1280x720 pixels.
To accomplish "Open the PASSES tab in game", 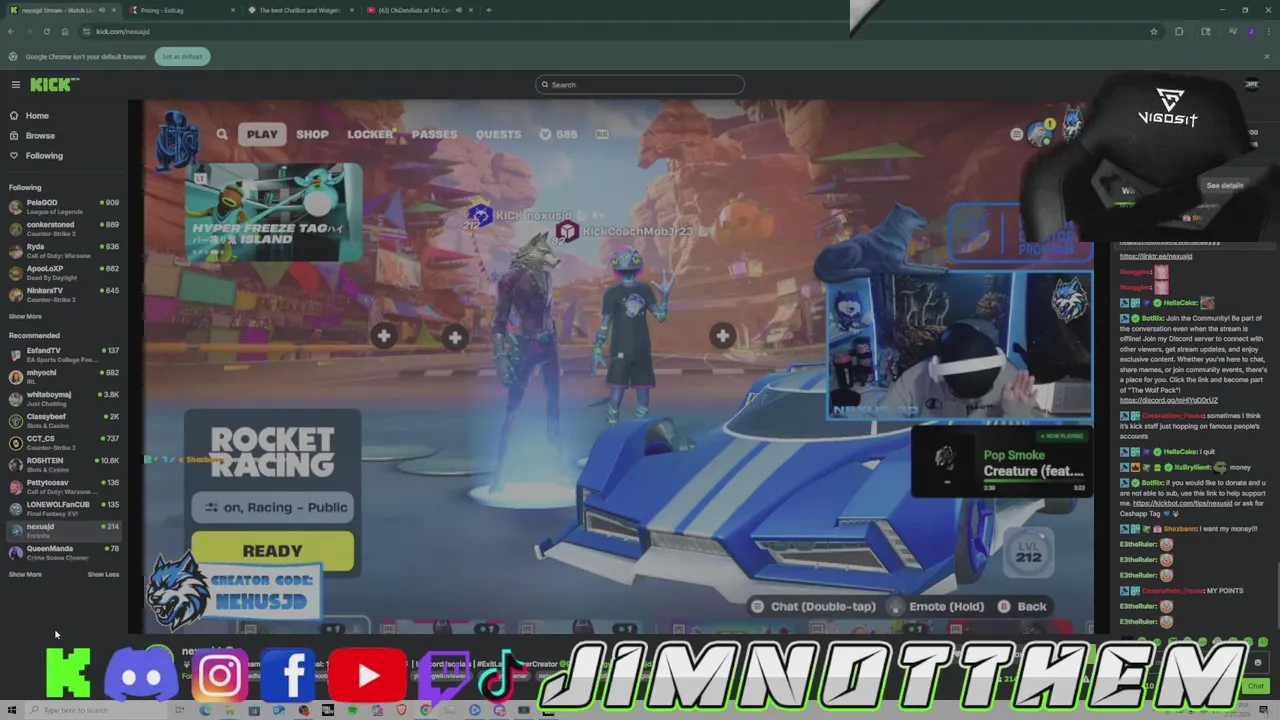I will (434, 134).
